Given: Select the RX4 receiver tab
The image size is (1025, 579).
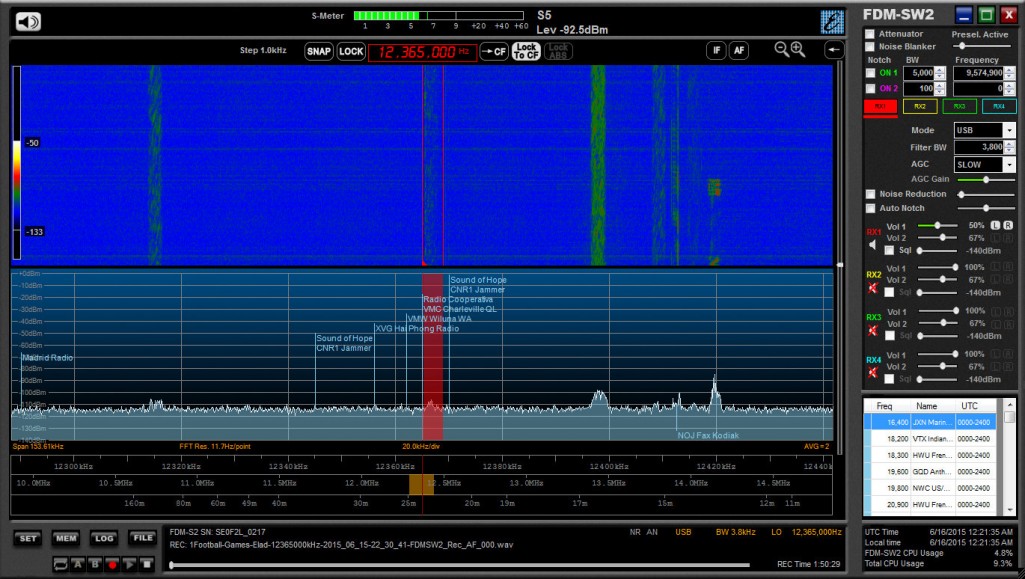Looking at the screenshot, I should pyautogui.click(x=999, y=107).
